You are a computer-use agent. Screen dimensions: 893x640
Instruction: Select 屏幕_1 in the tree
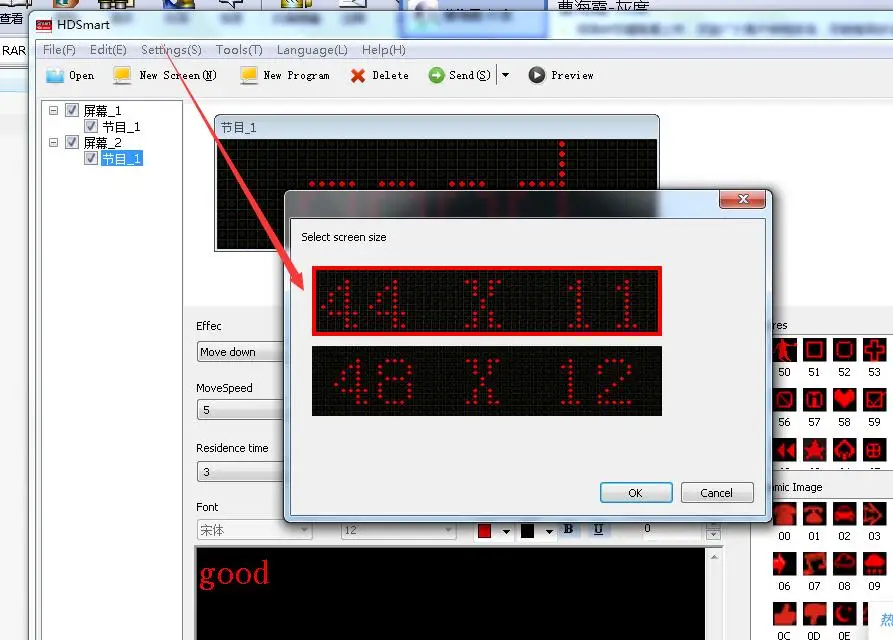click(103, 110)
